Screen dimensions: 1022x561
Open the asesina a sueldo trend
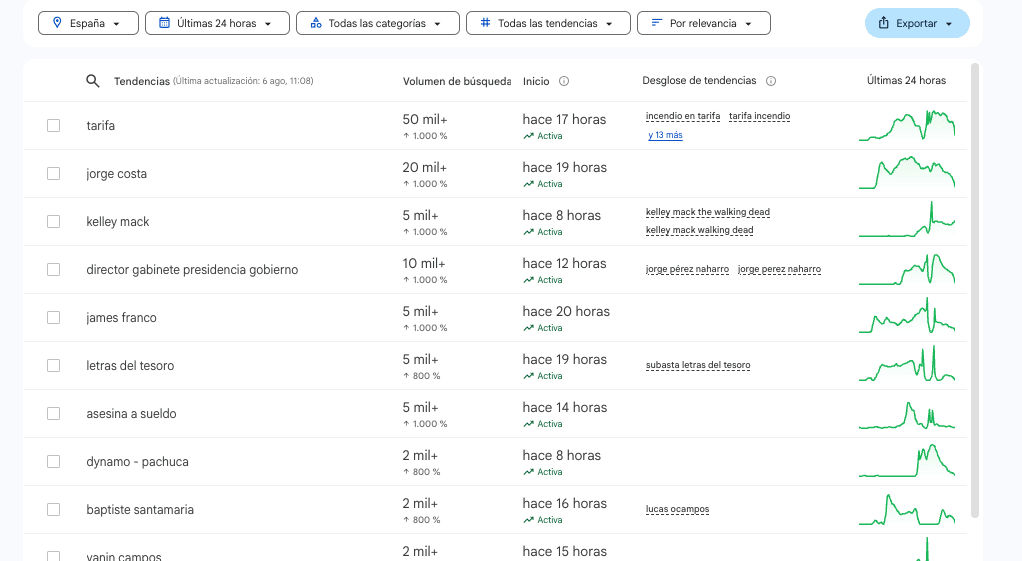click(x=131, y=414)
